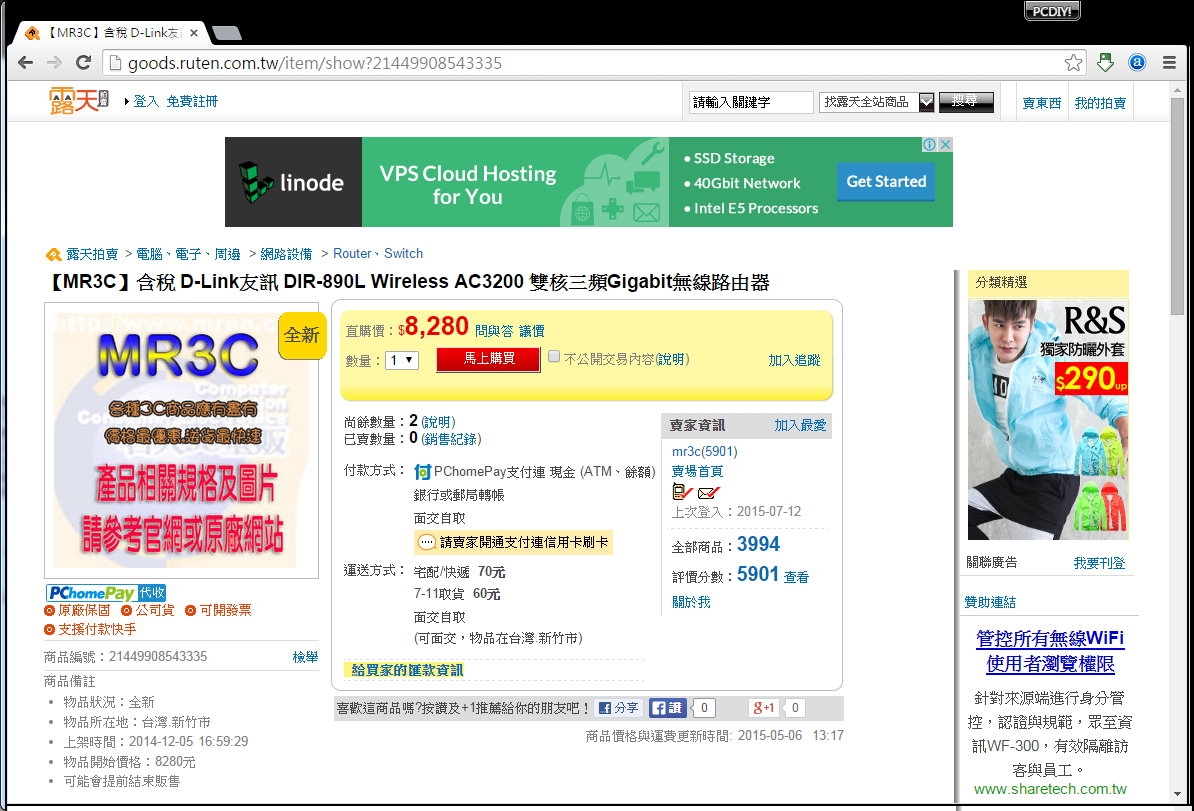
Task: Click the linode logo in the ad
Action: click(x=292, y=182)
